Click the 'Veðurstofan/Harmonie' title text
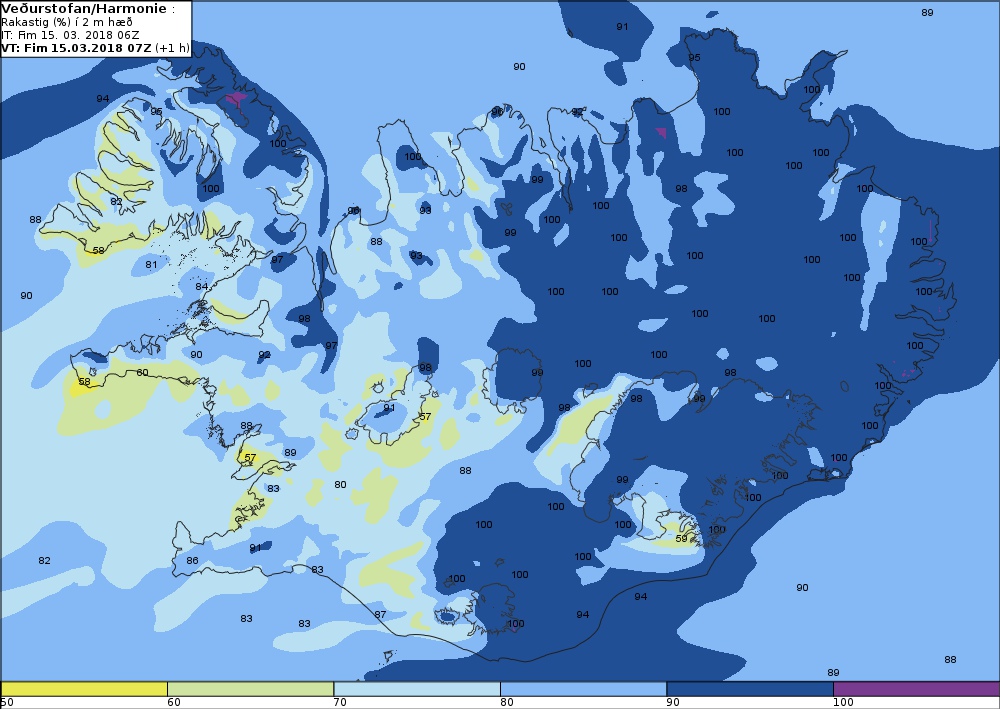The image size is (1000, 709). click(84, 9)
